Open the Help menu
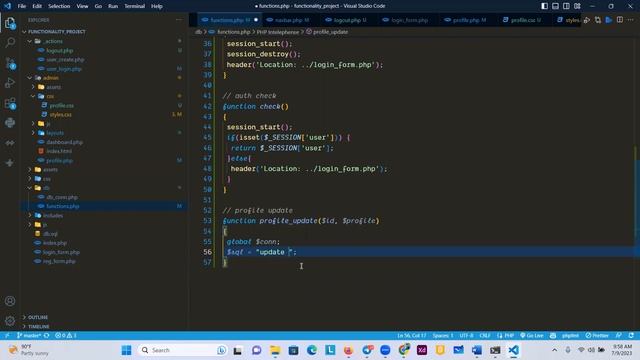Screen dimensions: 640x360 [157, 6]
